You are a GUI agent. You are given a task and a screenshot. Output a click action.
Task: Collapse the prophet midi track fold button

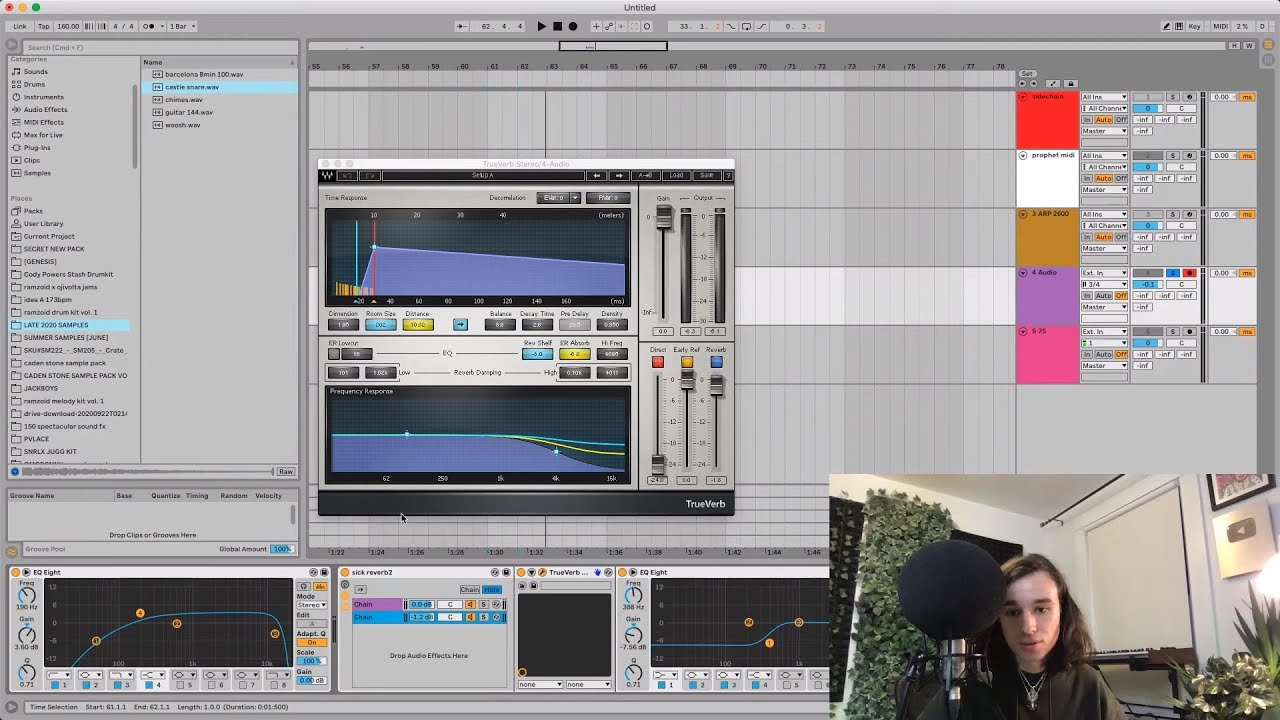coord(1023,156)
